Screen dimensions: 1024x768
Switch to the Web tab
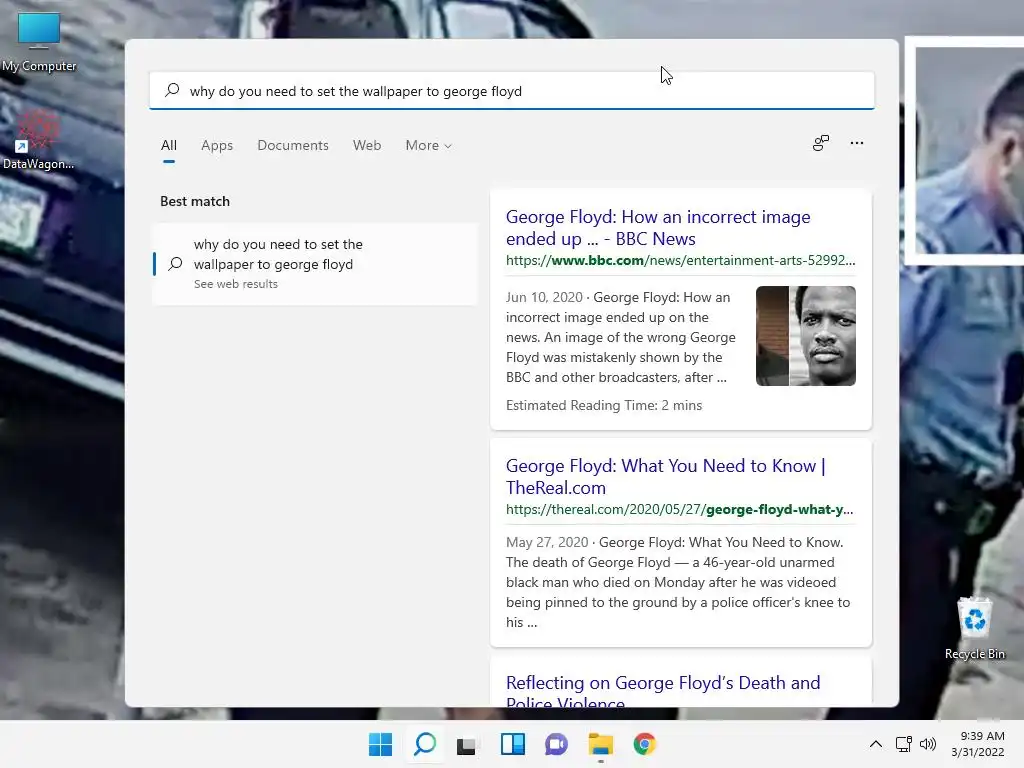point(367,145)
